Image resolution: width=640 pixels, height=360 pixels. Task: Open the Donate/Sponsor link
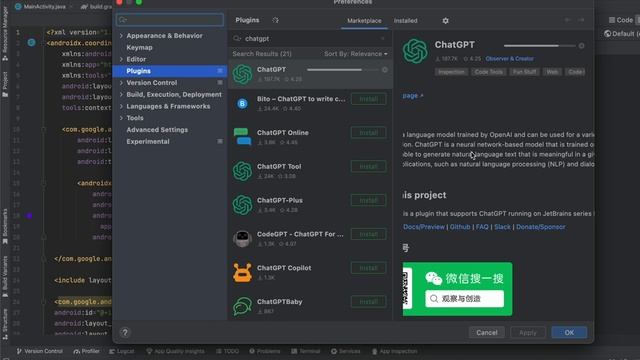click(540, 227)
